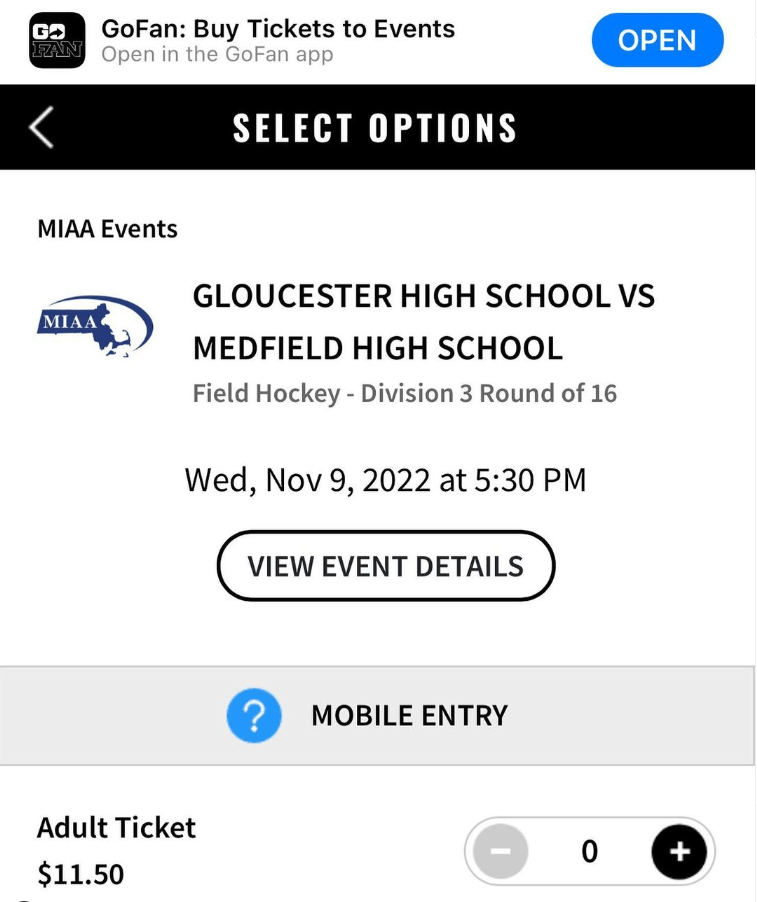Click the Adult Ticket quantity value 0

[x=590, y=852]
